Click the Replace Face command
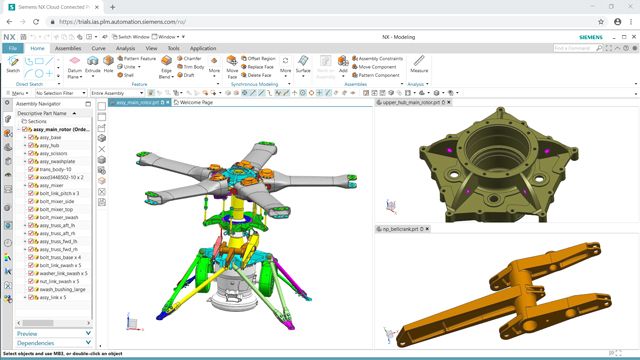Screen dimensions: 640x360 pos(257,67)
